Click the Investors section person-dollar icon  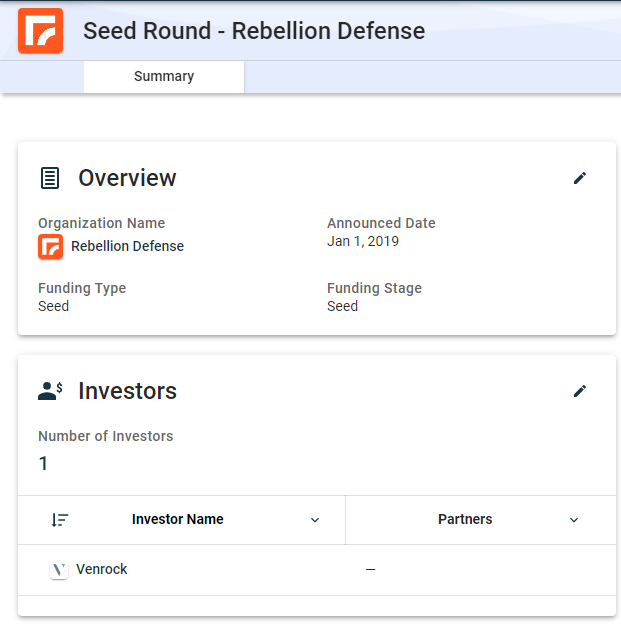51,391
